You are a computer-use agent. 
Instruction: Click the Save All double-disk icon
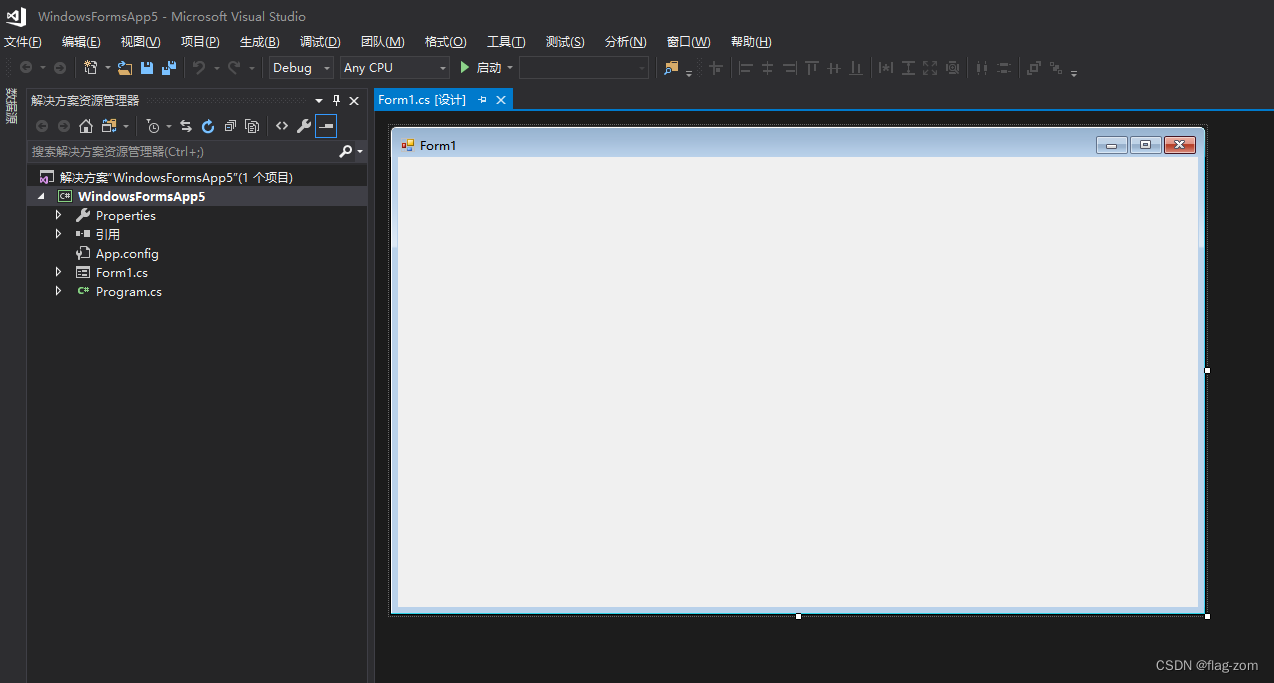[x=168, y=67]
